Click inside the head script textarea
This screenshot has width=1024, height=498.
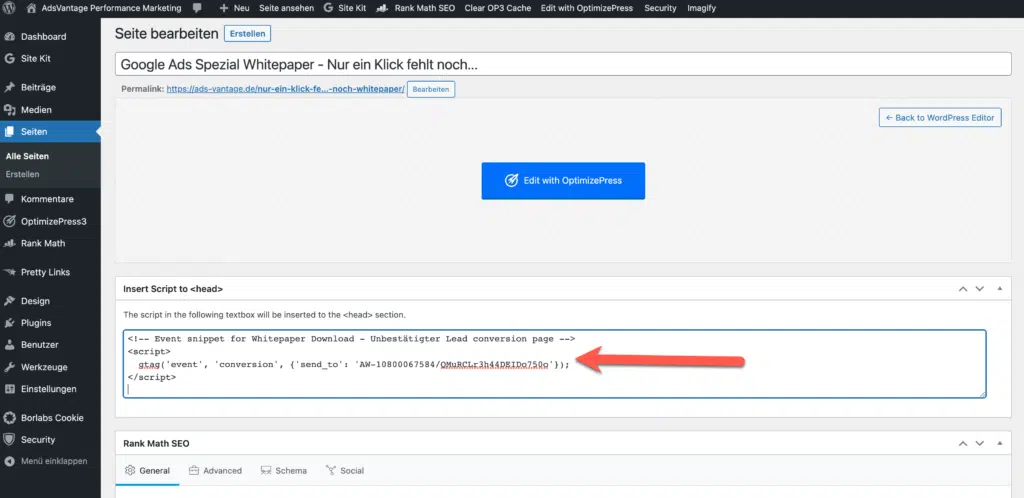coord(554,364)
